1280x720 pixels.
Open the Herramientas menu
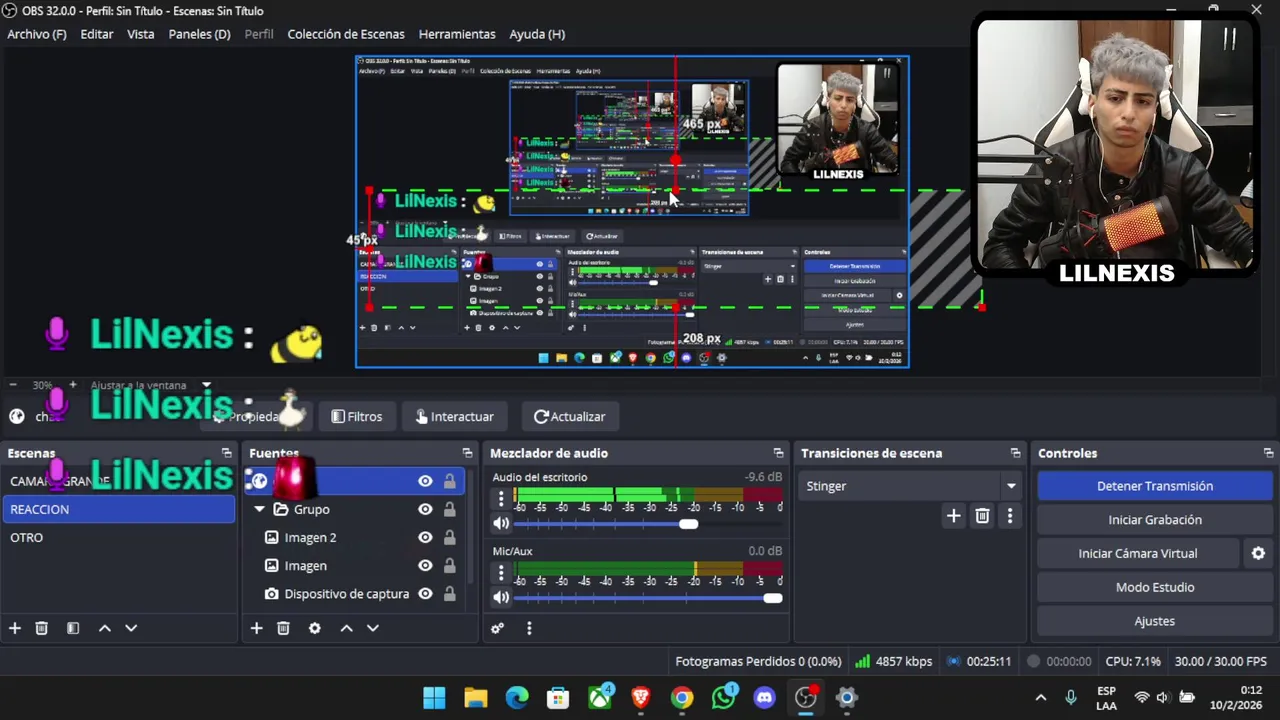457,34
